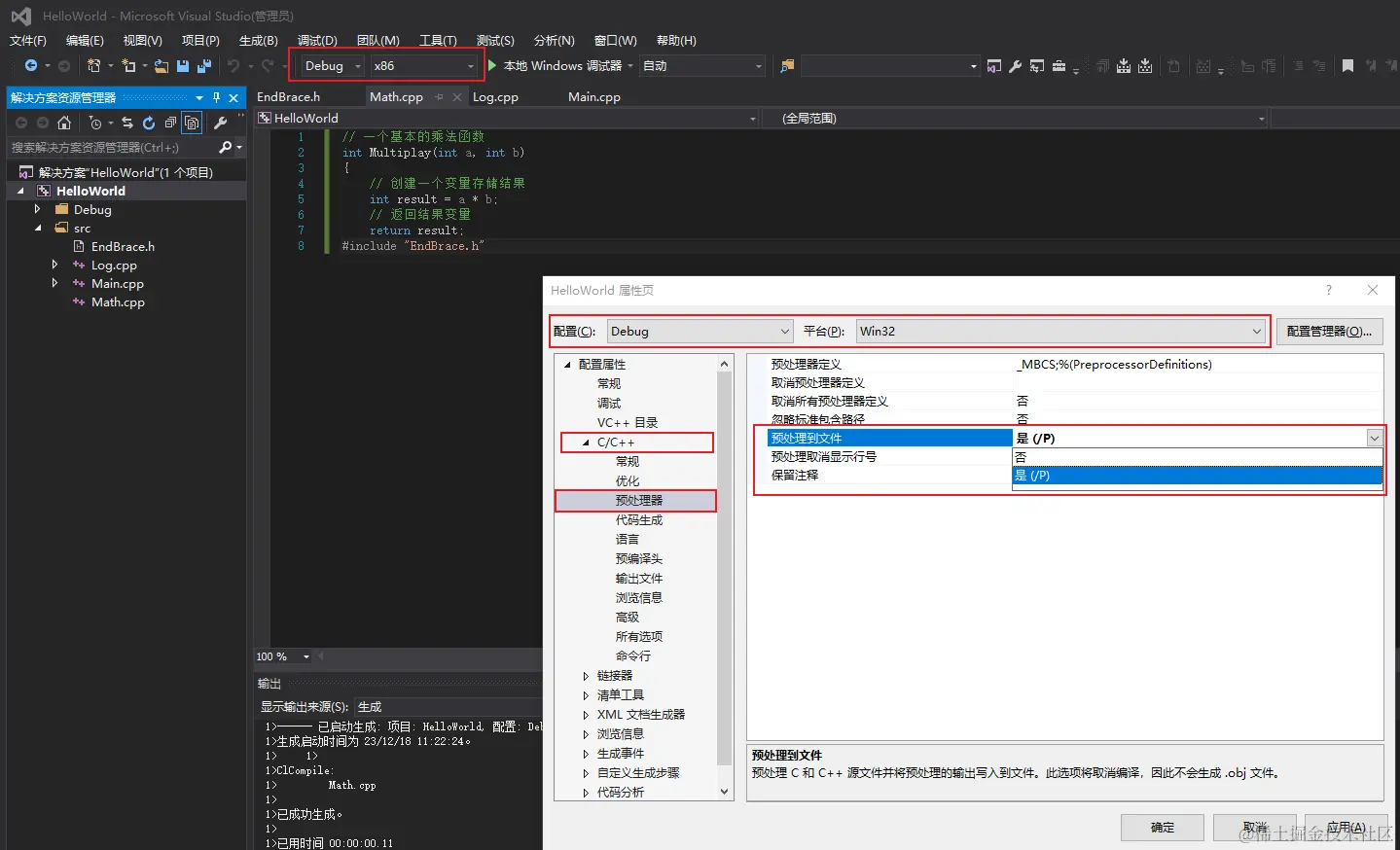Viewport: 1400px width, 850px height.
Task: Open the 平台 Win32 dropdown in property page
Action: pos(1060,331)
